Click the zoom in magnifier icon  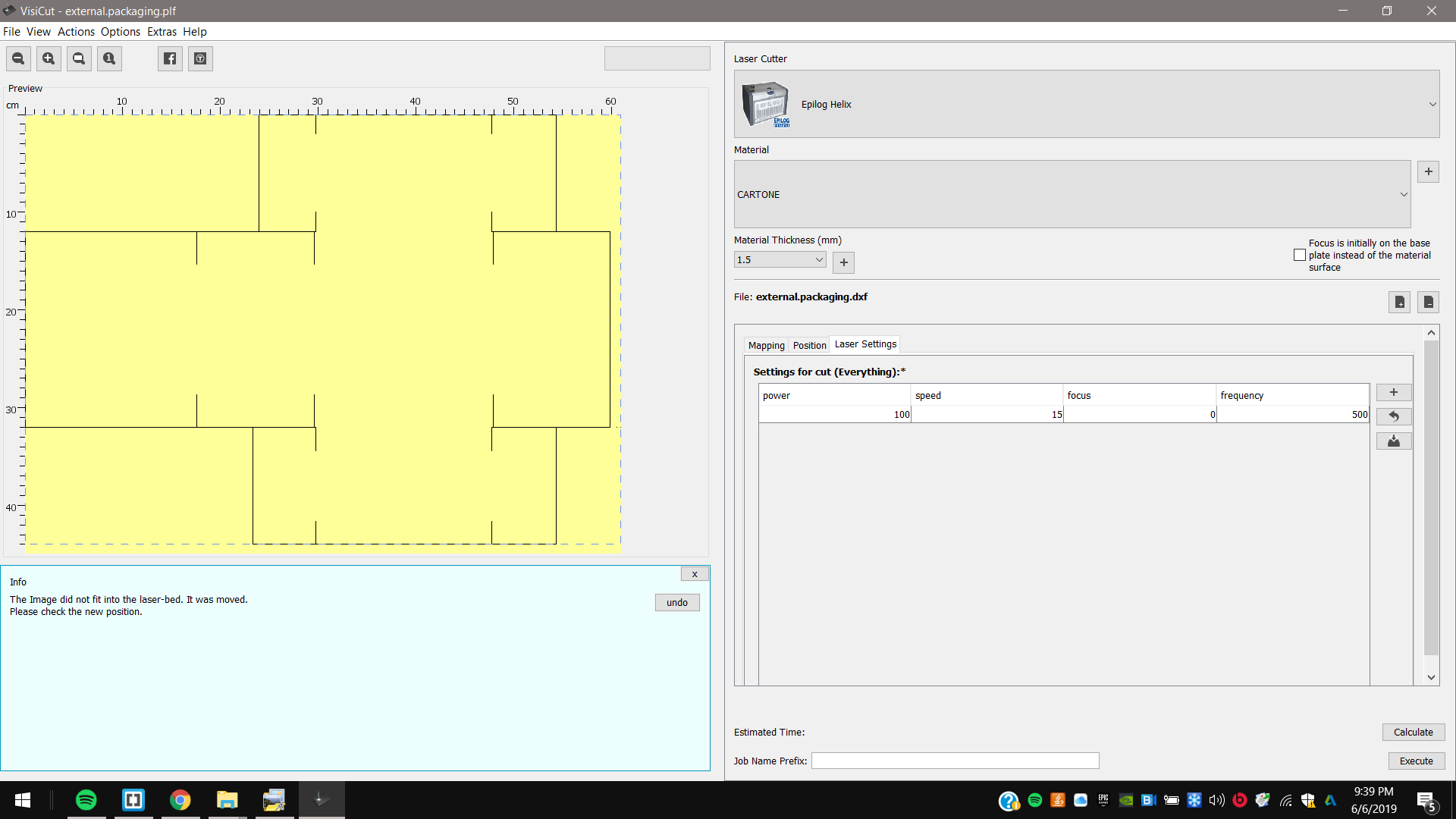click(x=49, y=58)
